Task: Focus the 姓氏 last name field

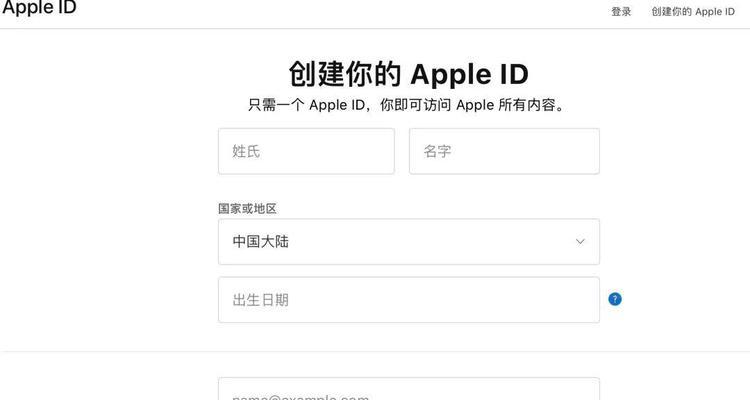Action: 306,151
